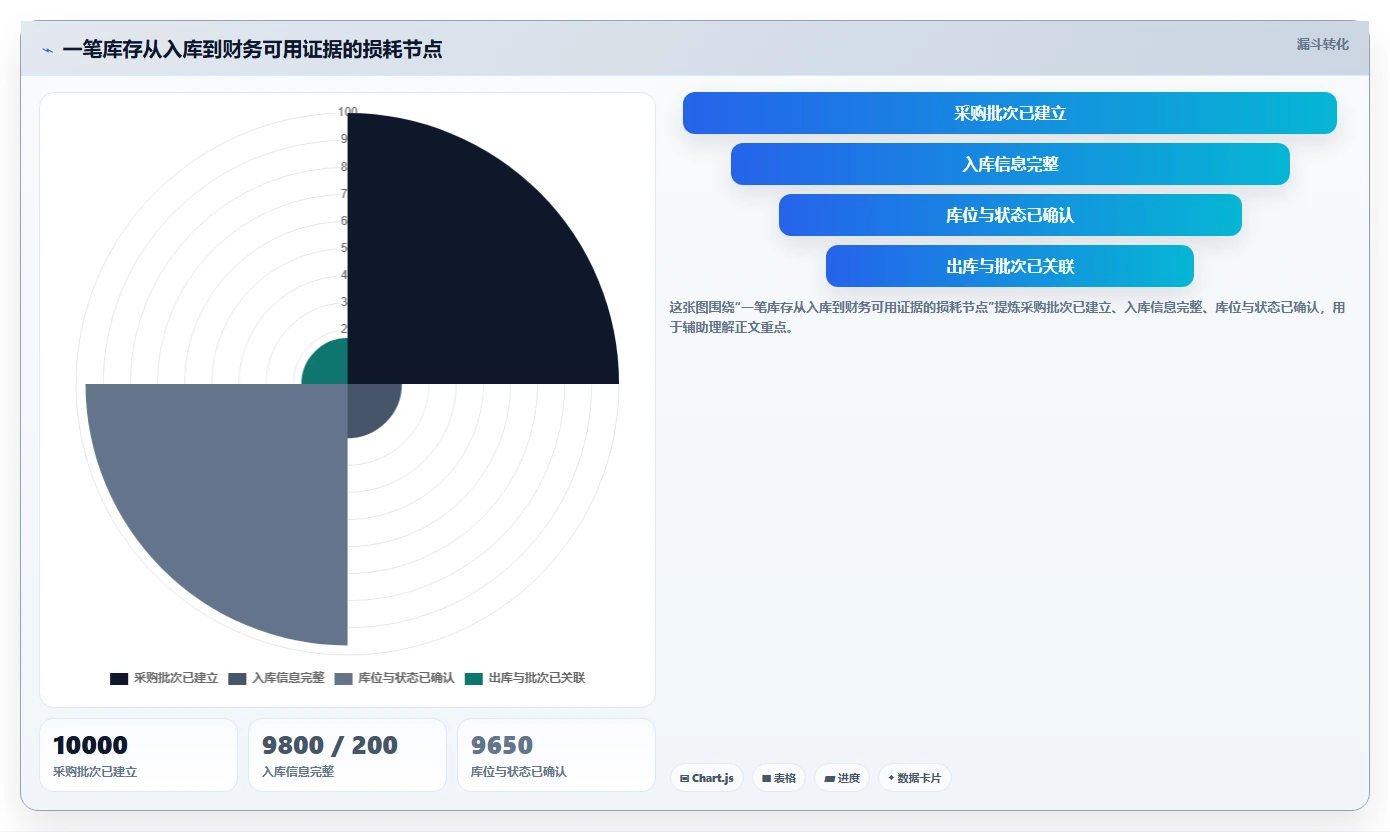
Task: Click the 数据卡片 tag chip
Action: click(x=915, y=778)
